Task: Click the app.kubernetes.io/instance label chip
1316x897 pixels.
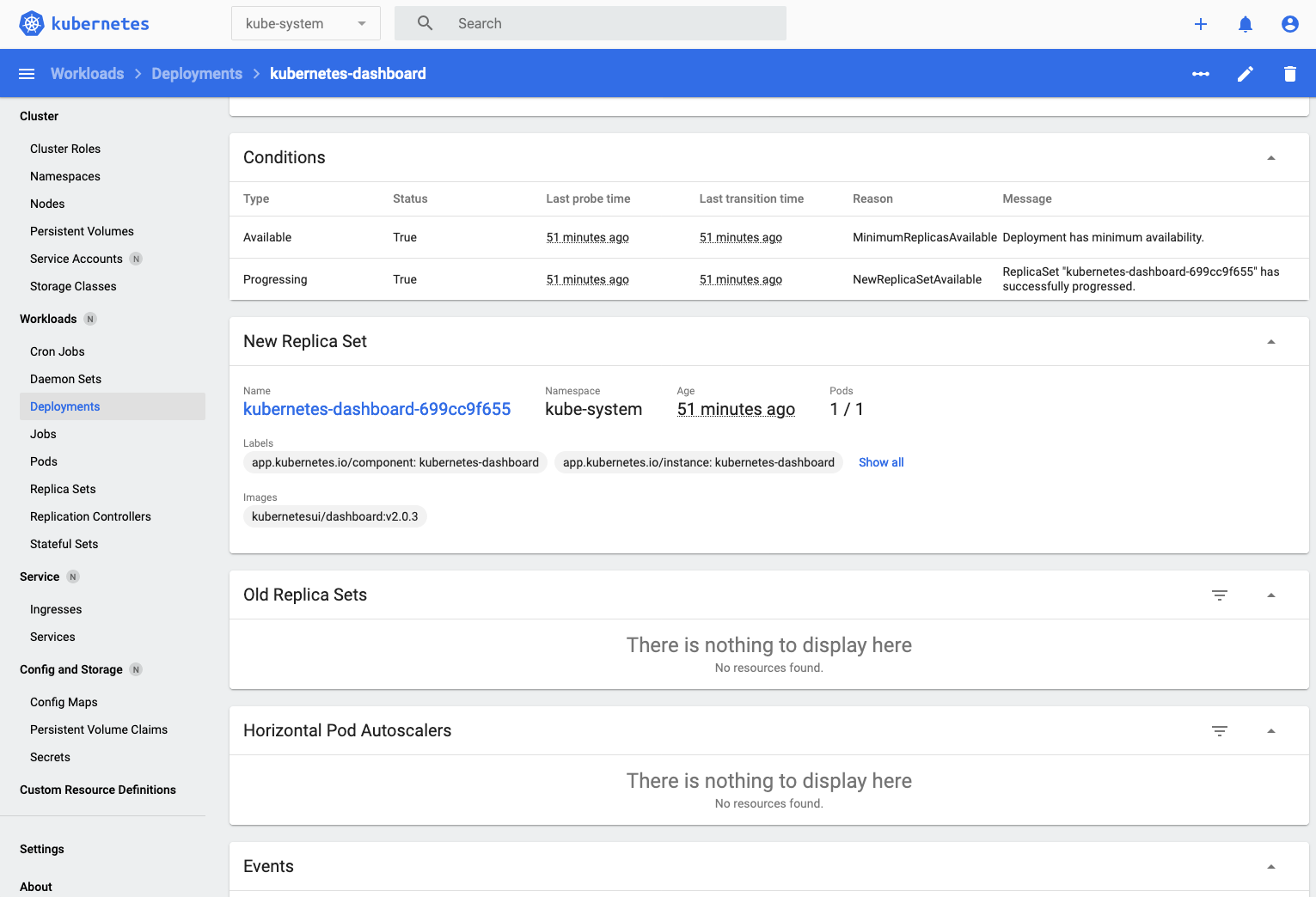Action: (699, 462)
